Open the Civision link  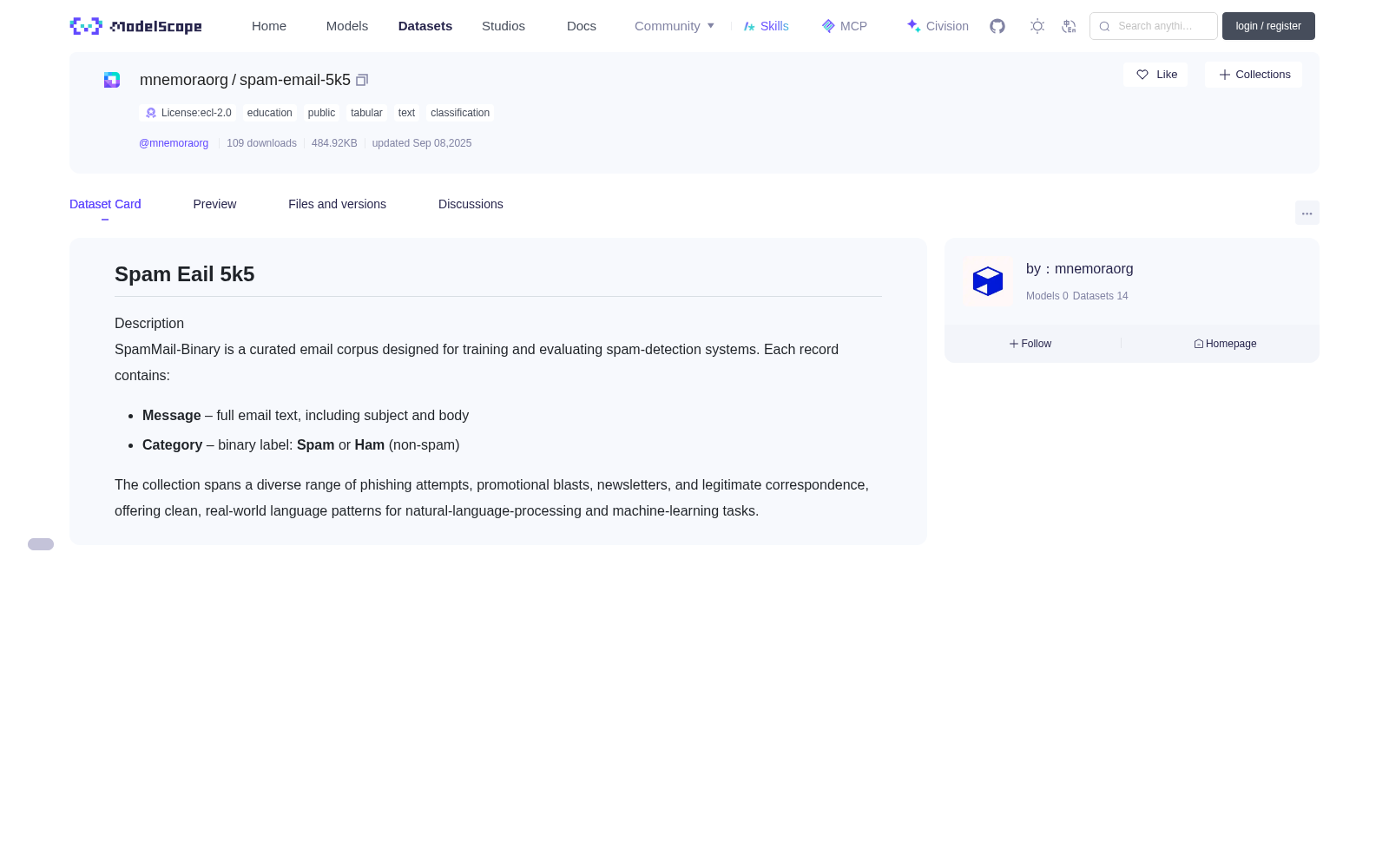(938, 26)
